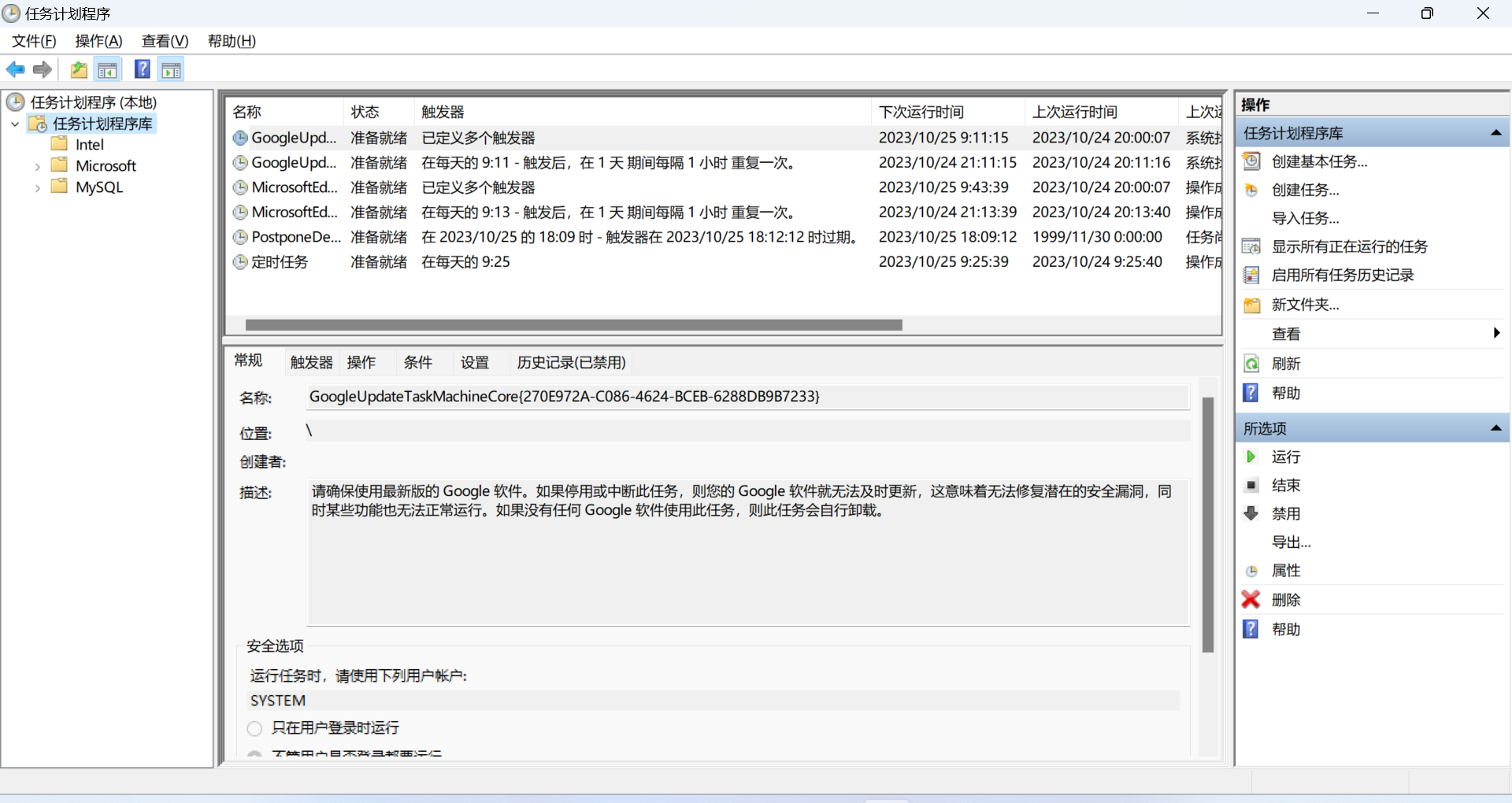Click the toolbar Help question mark icon
This screenshot has width=1512, height=803.
(x=142, y=69)
